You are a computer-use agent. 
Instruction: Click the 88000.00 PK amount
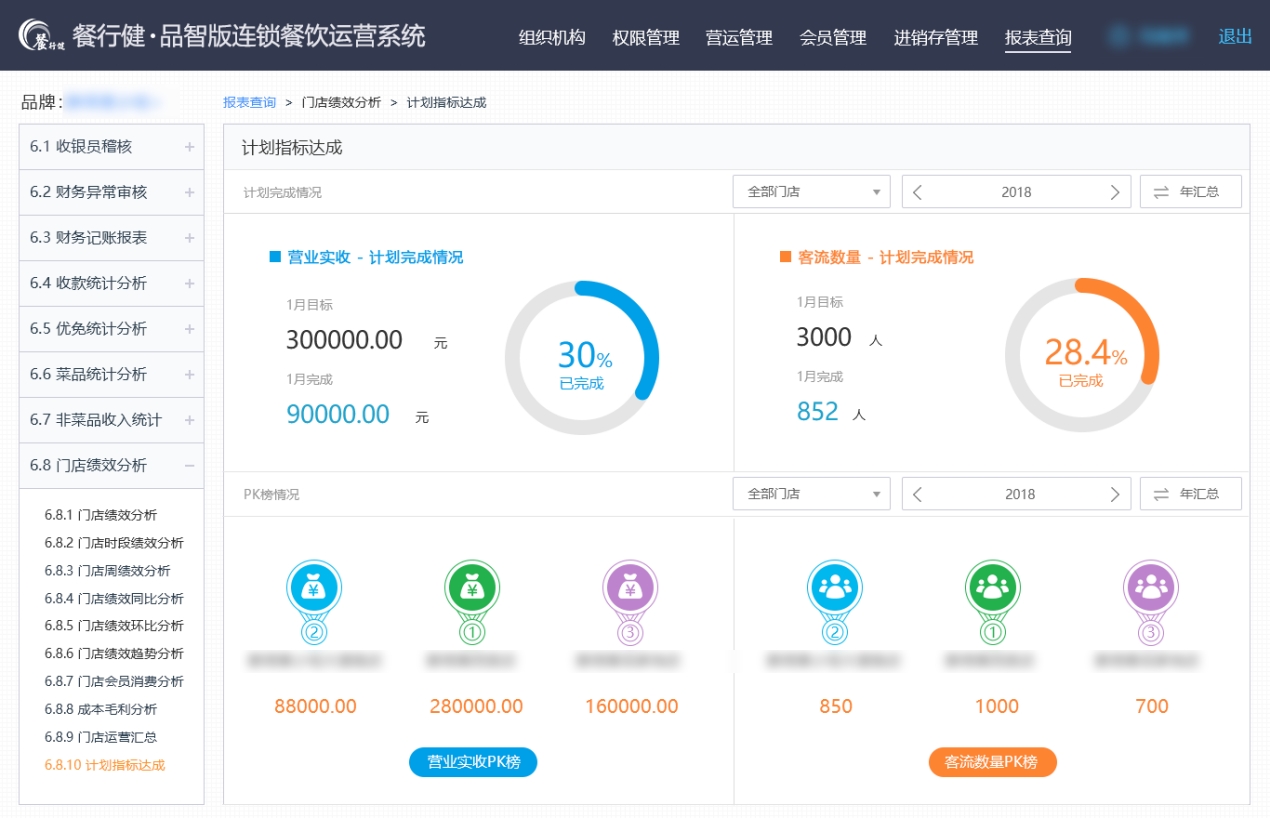coord(315,706)
